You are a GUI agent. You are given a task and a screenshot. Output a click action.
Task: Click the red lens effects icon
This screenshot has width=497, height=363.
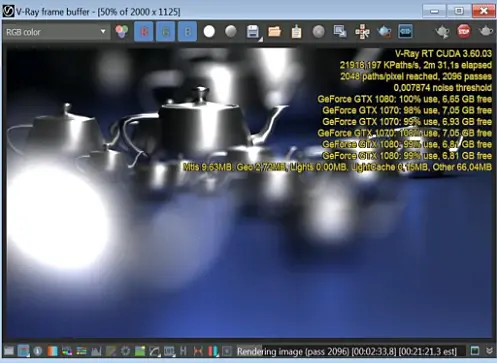pos(198,351)
